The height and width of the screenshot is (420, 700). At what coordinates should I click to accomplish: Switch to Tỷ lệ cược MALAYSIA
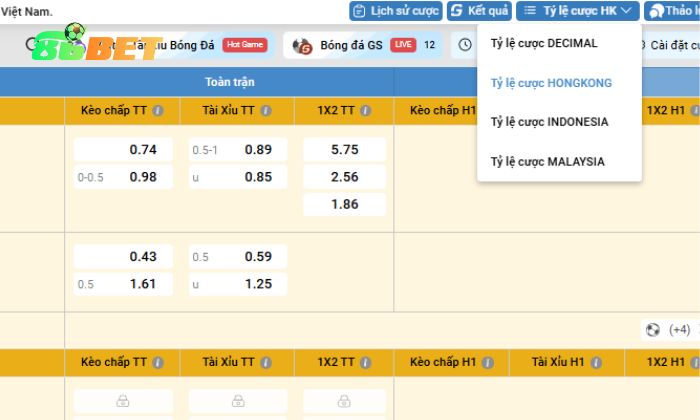coord(547,161)
